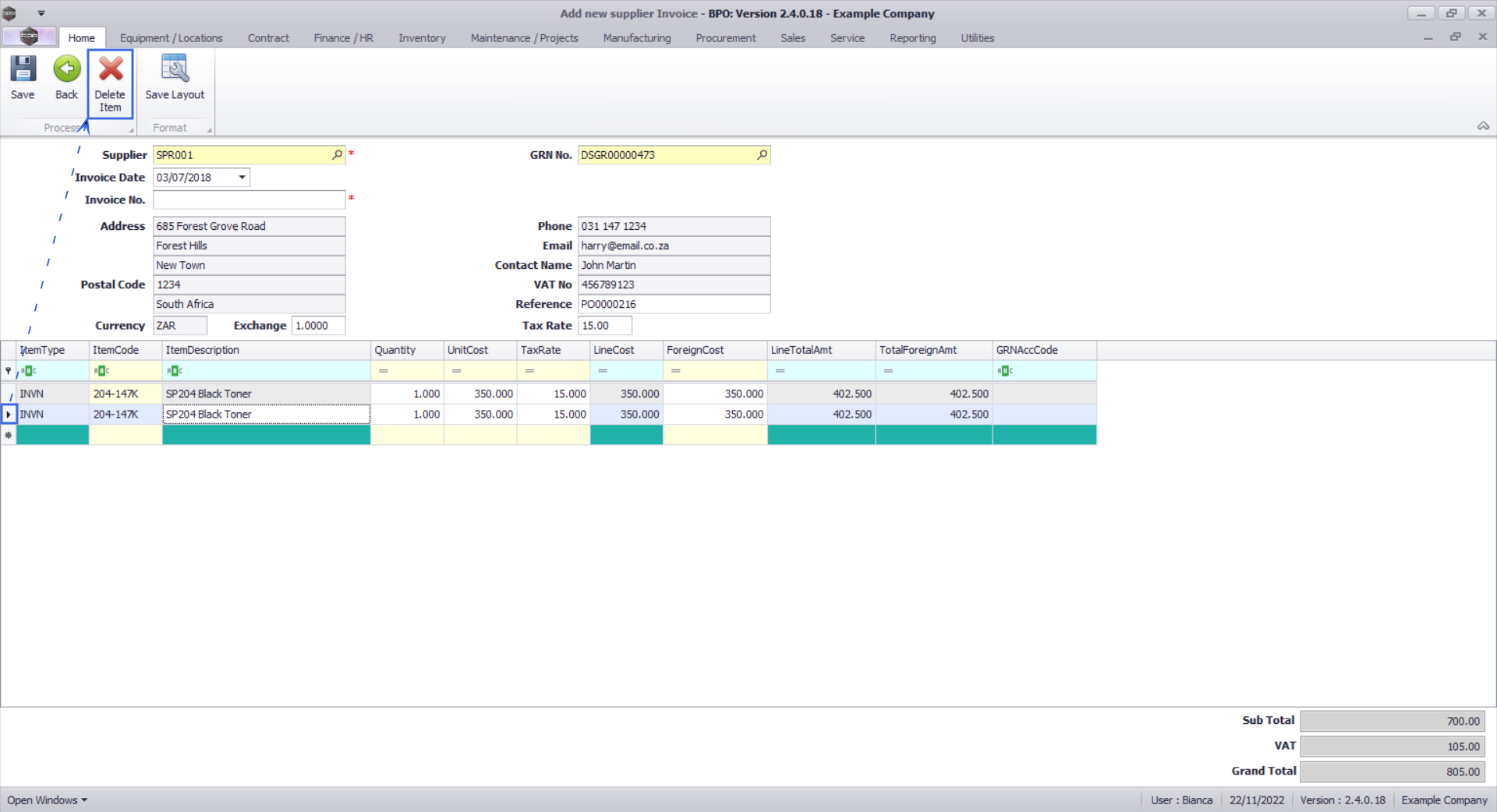Click the ItemCode filter operator icon
This screenshot has height=812, width=1497.
[101, 371]
